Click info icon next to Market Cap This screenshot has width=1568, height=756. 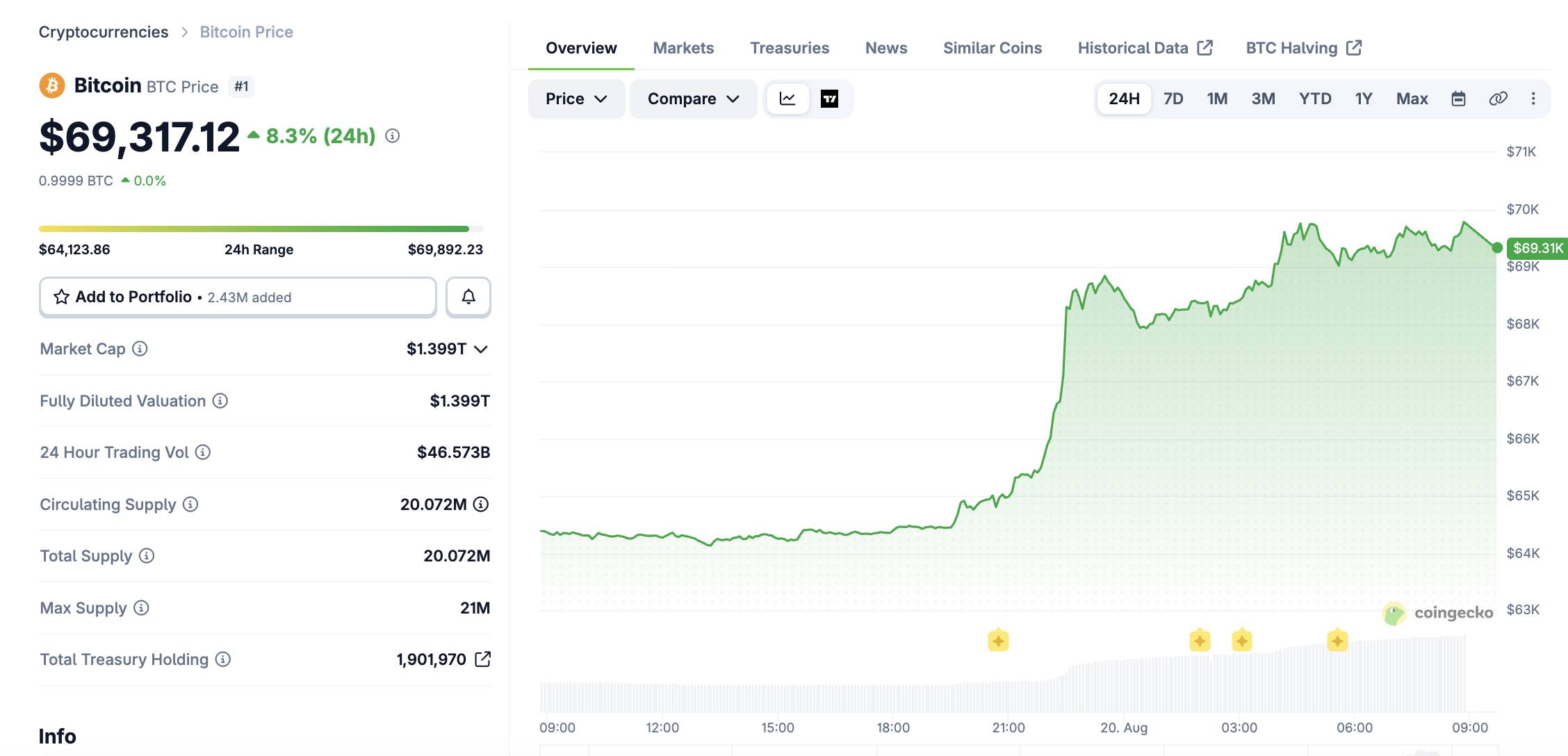(x=140, y=349)
